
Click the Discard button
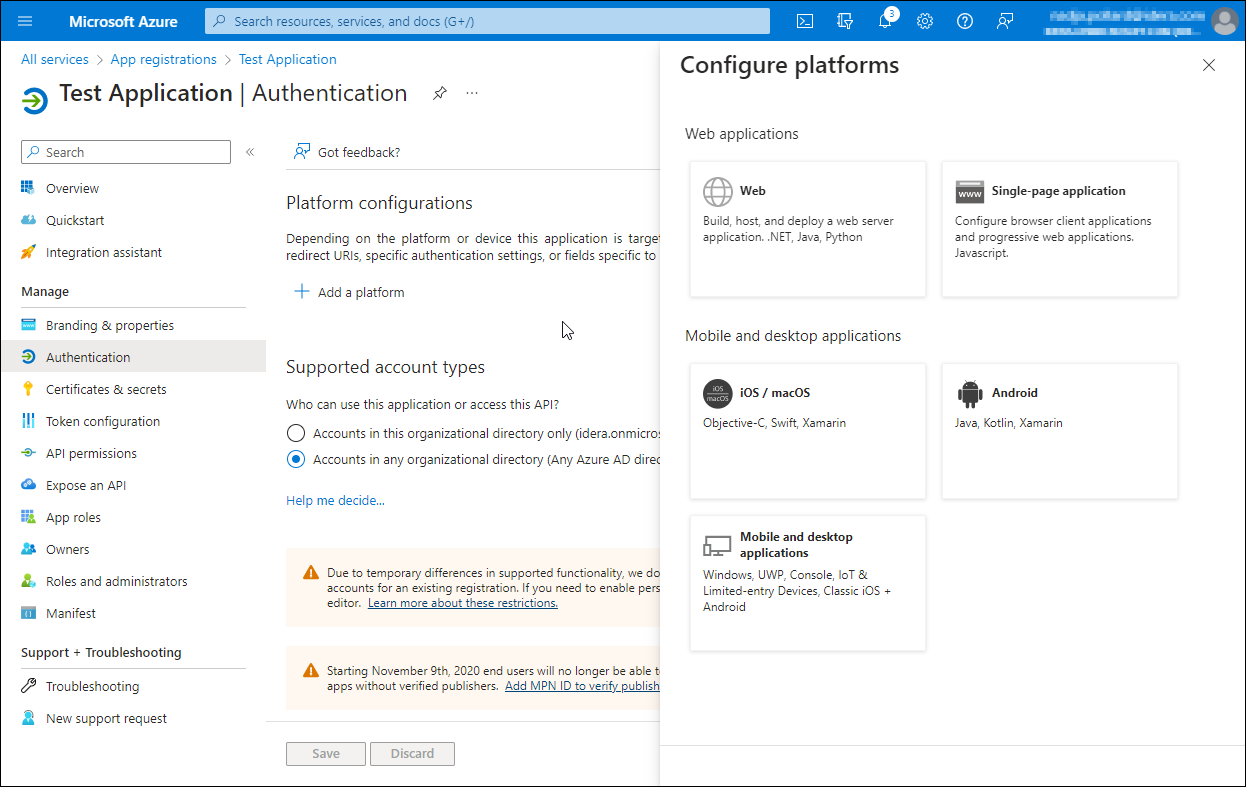(412, 754)
